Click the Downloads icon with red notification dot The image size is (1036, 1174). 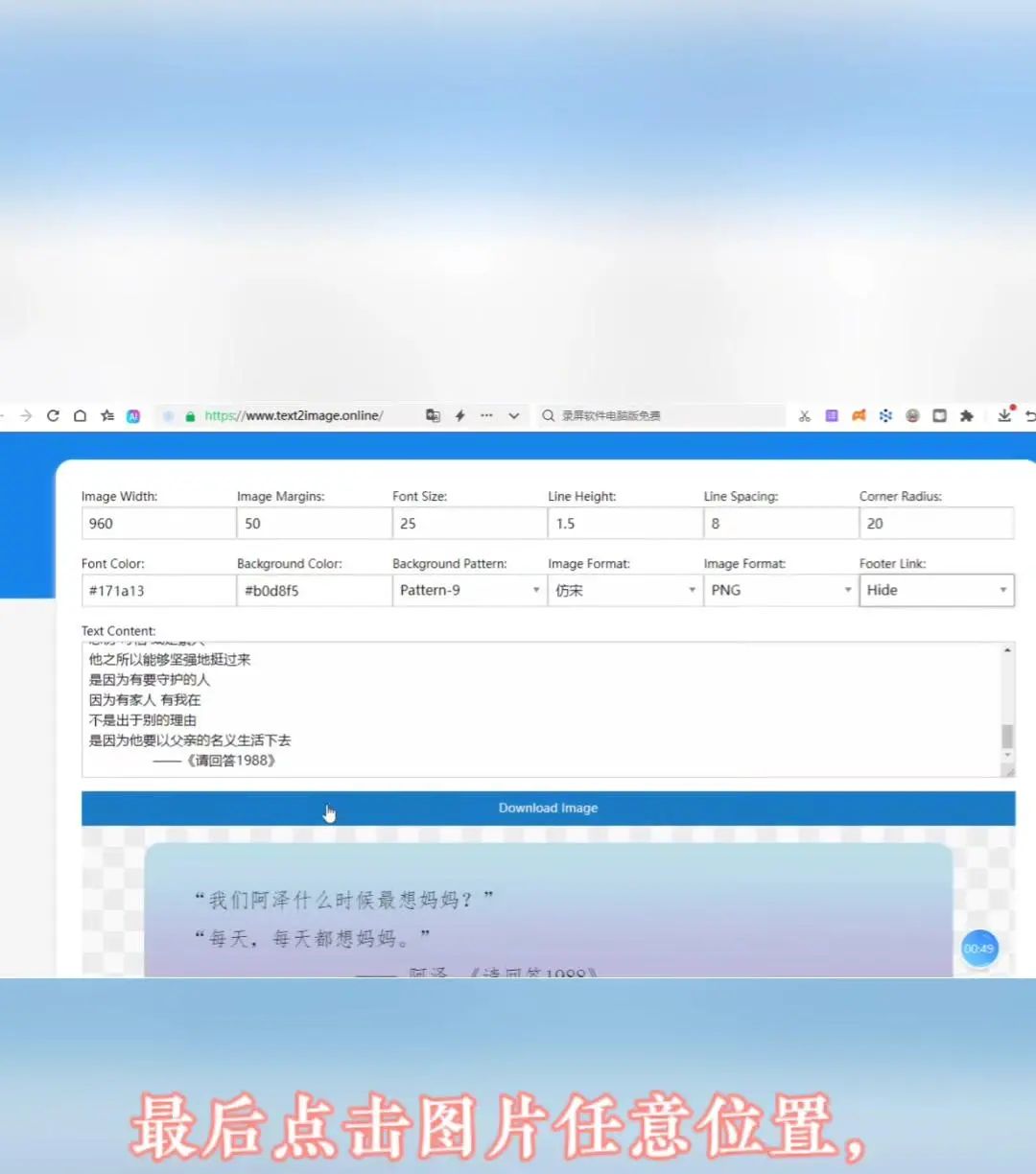coord(1005,415)
